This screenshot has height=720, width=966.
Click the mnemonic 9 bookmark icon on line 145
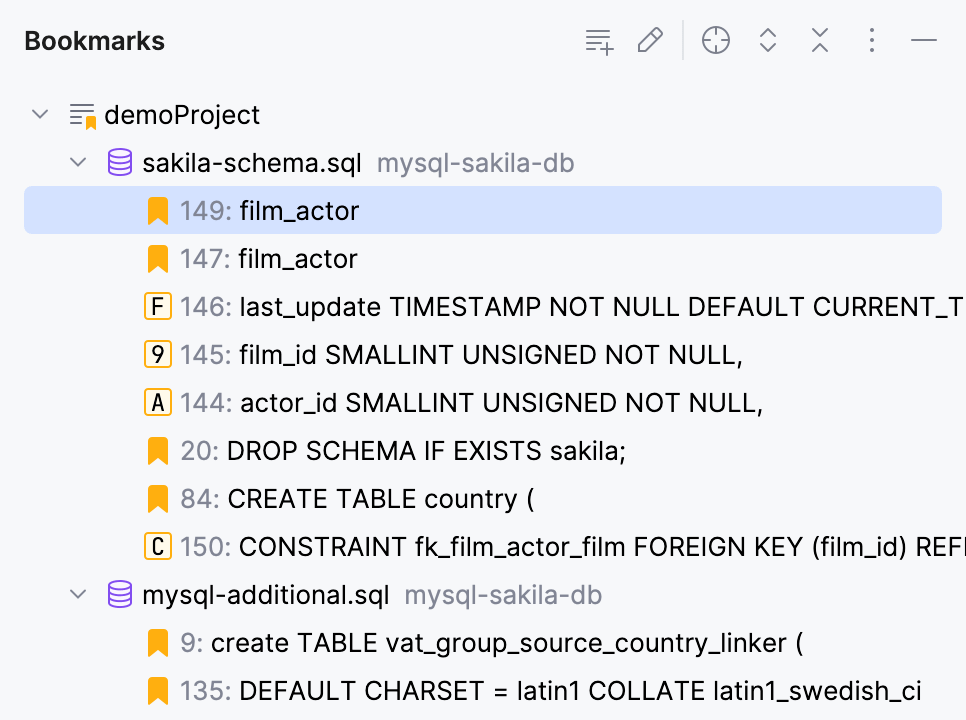[x=157, y=354]
